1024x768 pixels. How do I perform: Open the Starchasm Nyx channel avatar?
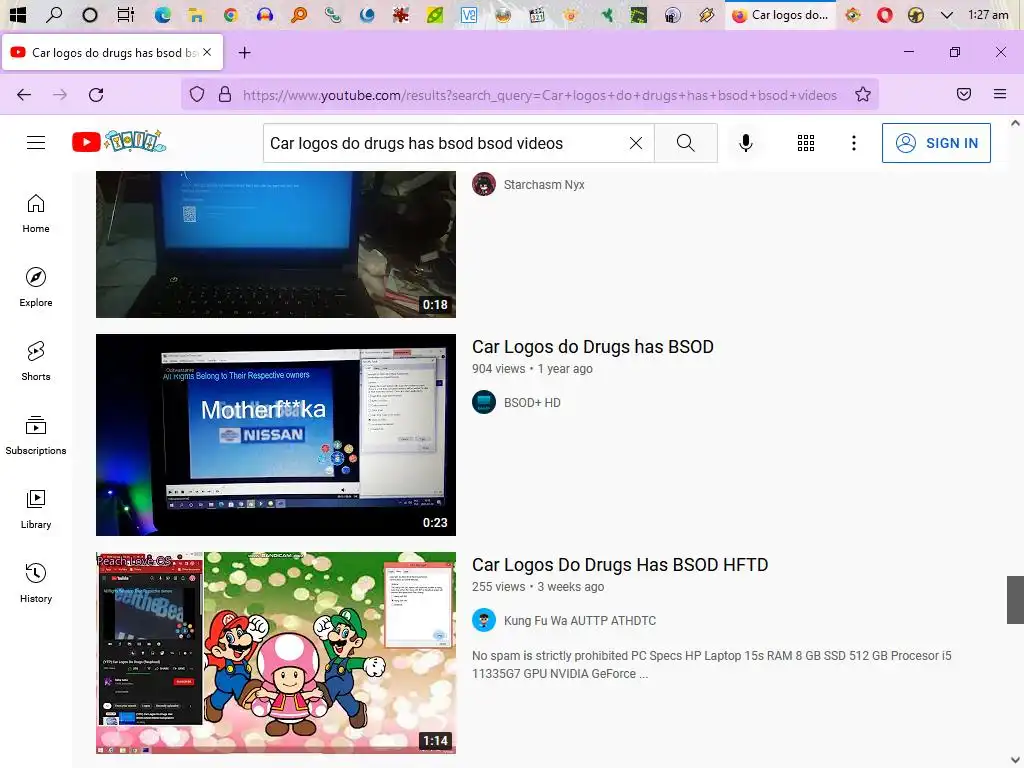[484, 184]
